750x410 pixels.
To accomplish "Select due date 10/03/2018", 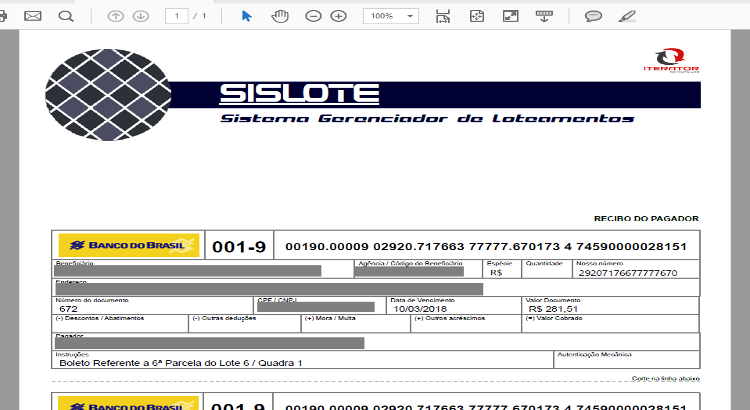I will [x=420, y=309].
